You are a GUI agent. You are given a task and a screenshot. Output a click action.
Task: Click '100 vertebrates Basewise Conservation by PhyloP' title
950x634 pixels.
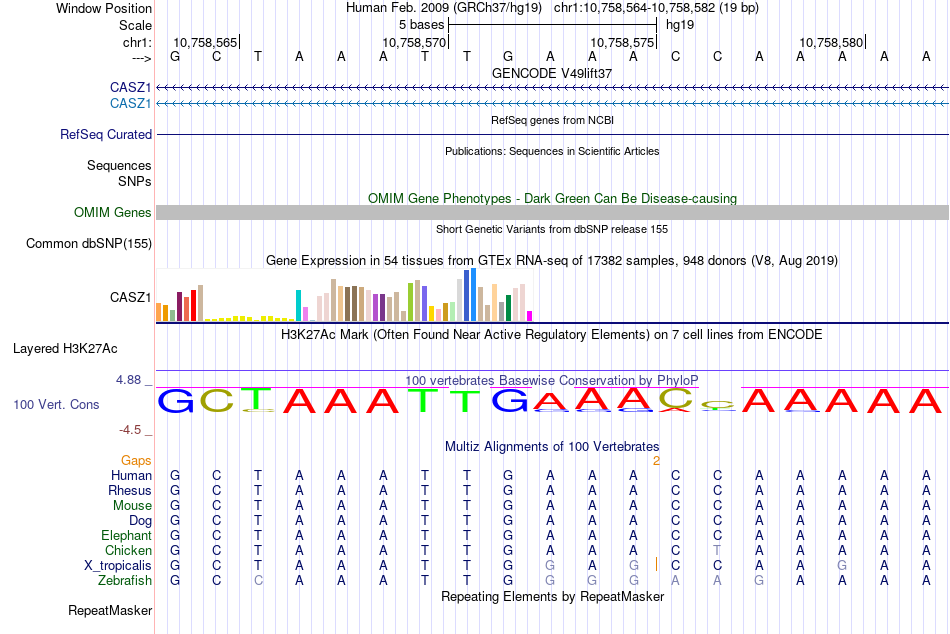tap(552, 381)
